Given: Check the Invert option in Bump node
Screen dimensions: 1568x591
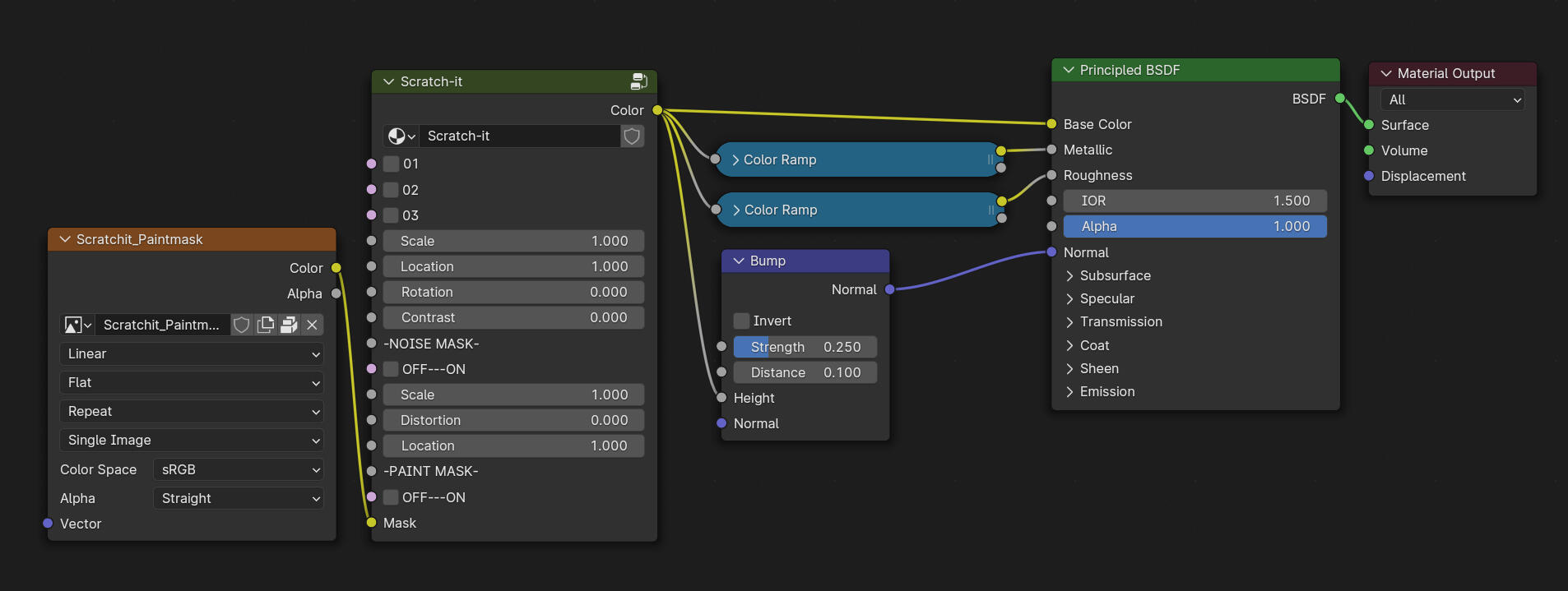Looking at the screenshot, I should 742,321.
